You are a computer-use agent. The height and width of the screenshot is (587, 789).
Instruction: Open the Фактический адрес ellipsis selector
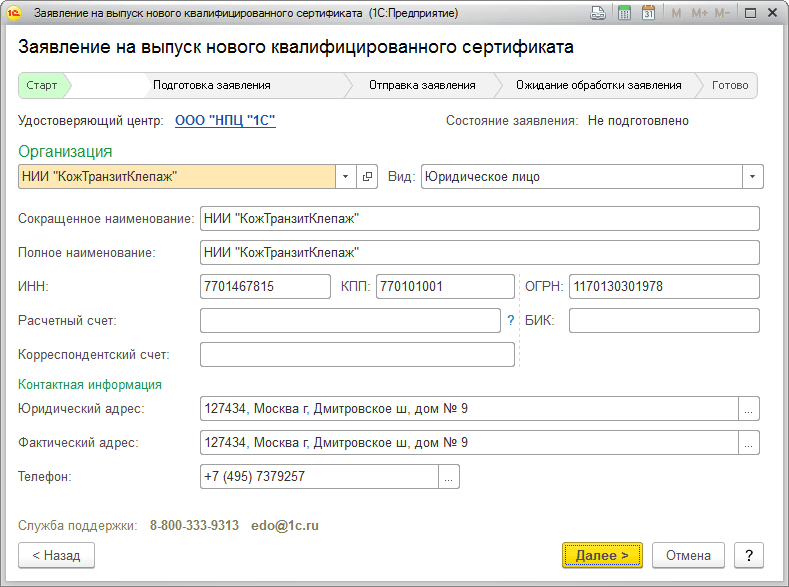click(749, 443)
